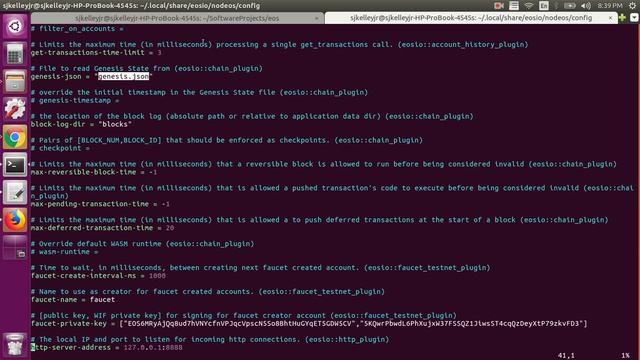Click the 'local IP and port to listen' comment
Viewport: 640px width, 360px height.
coord(210,340)
